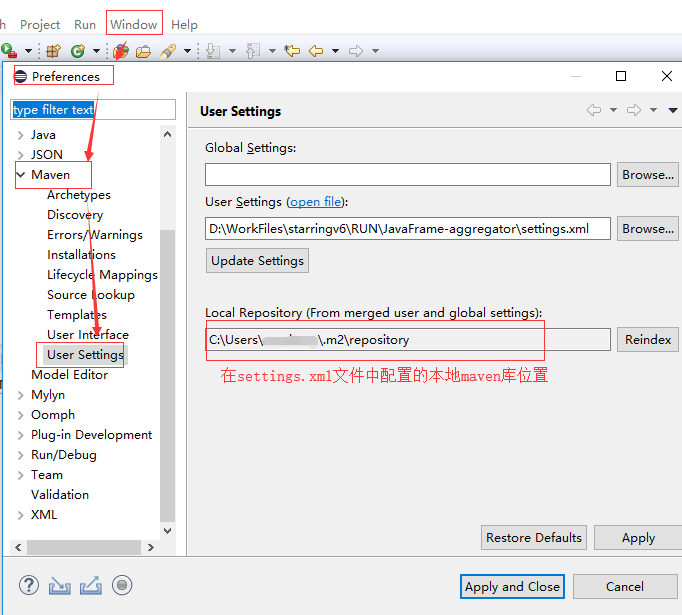This screenshot has width=682, height=615.
Task: Click the Oomph preference recorder icon
Action: point(122,585)
